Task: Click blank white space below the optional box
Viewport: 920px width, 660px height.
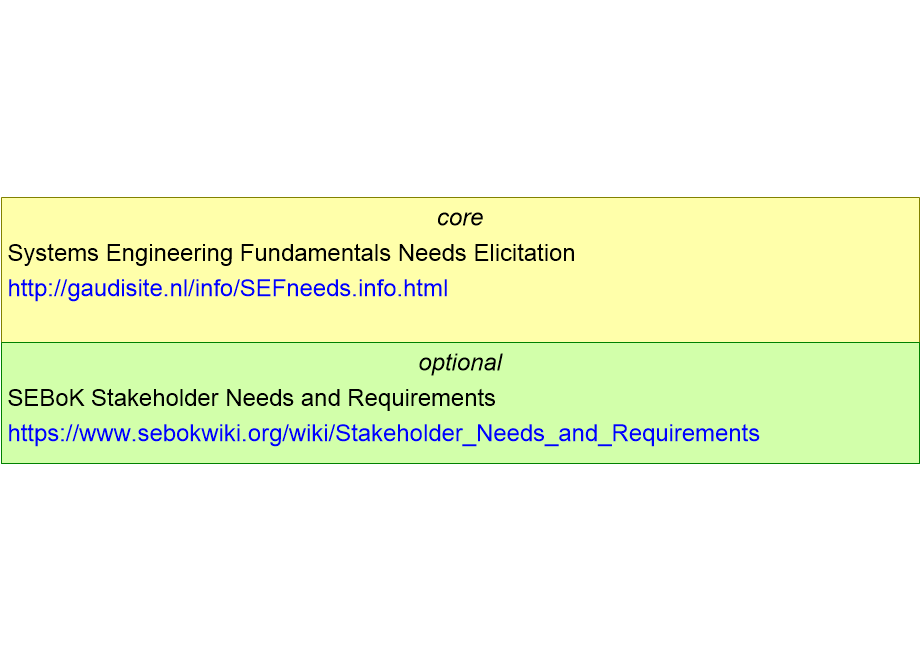Action: pyautogui.click(x=460, y=562)
